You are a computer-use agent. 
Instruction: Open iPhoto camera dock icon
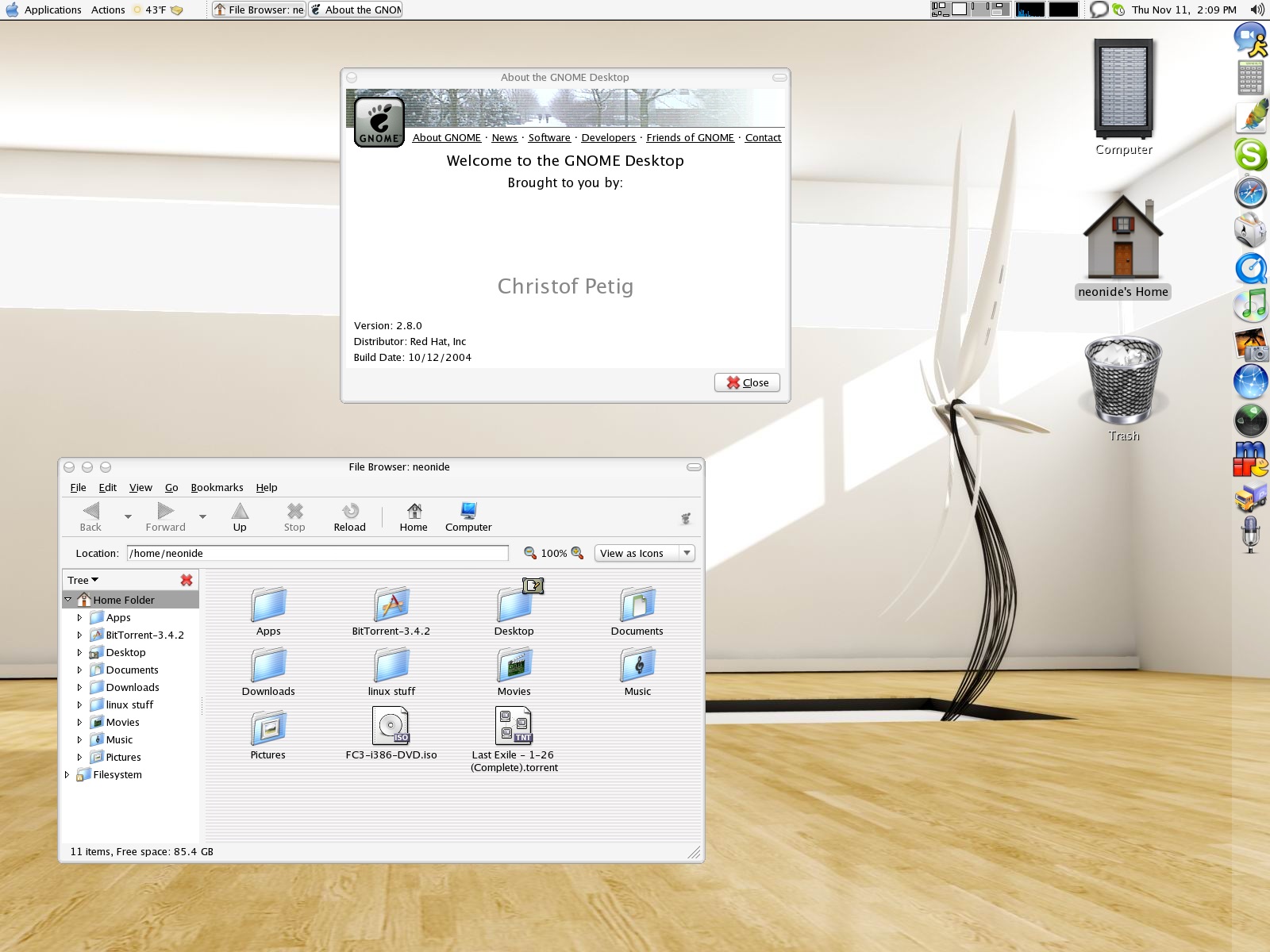pos(1251,344)
